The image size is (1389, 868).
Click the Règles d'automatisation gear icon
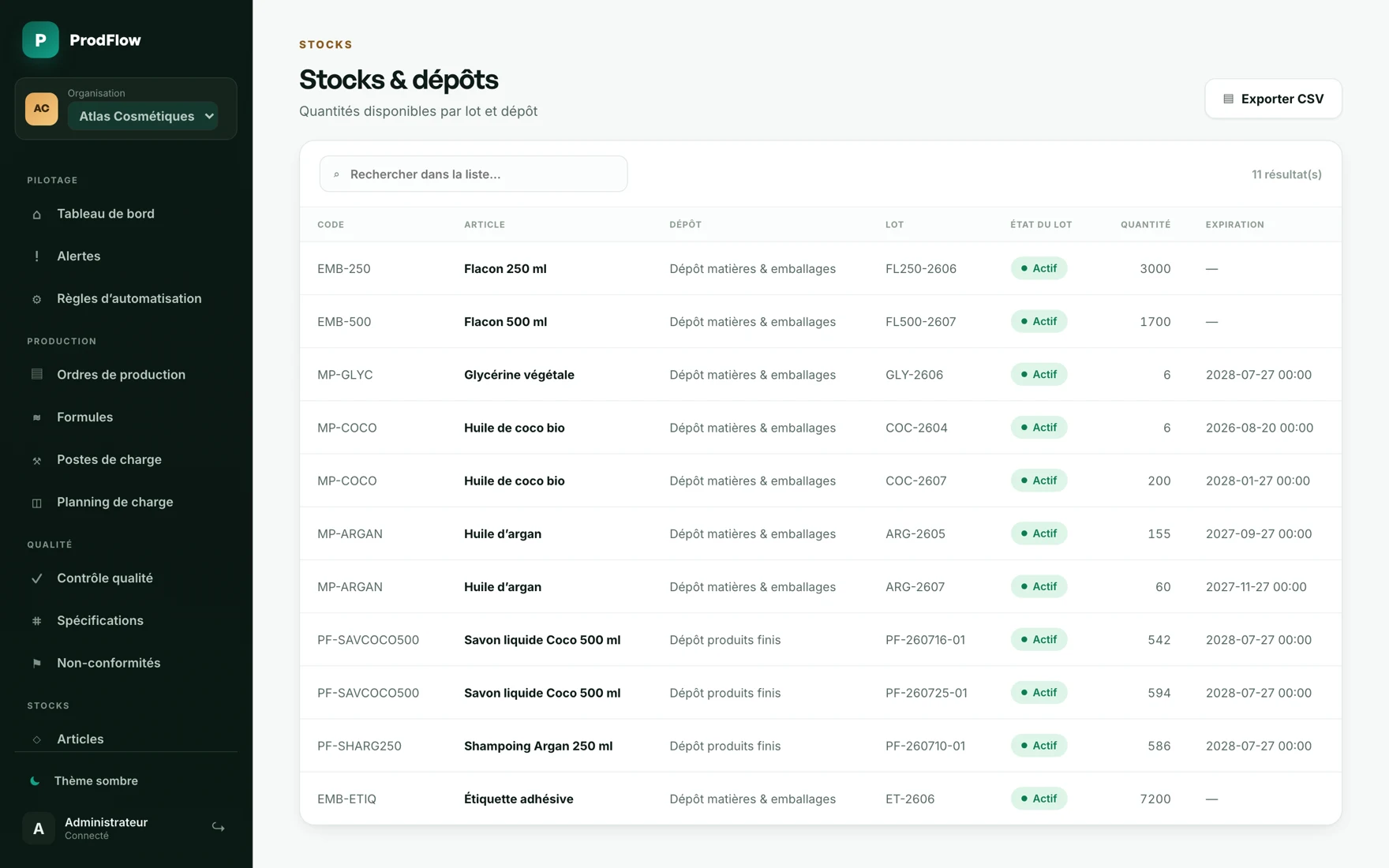(36, 299)
